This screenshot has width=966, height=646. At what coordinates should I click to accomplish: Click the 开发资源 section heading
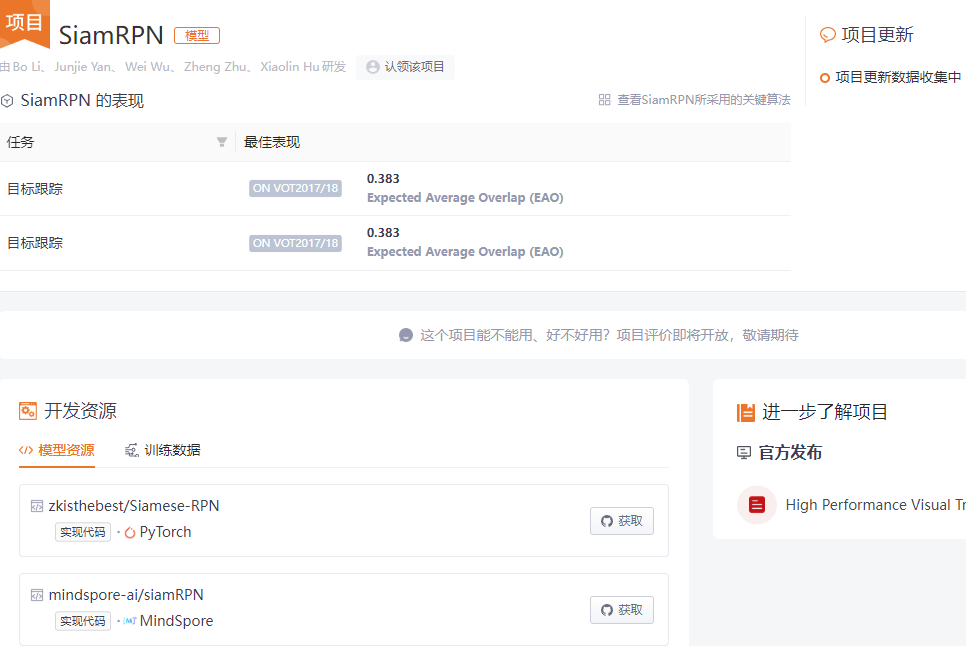(80, 411)
